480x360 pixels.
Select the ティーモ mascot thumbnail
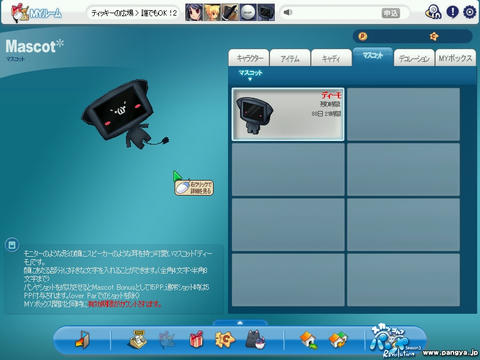point(288,114)
